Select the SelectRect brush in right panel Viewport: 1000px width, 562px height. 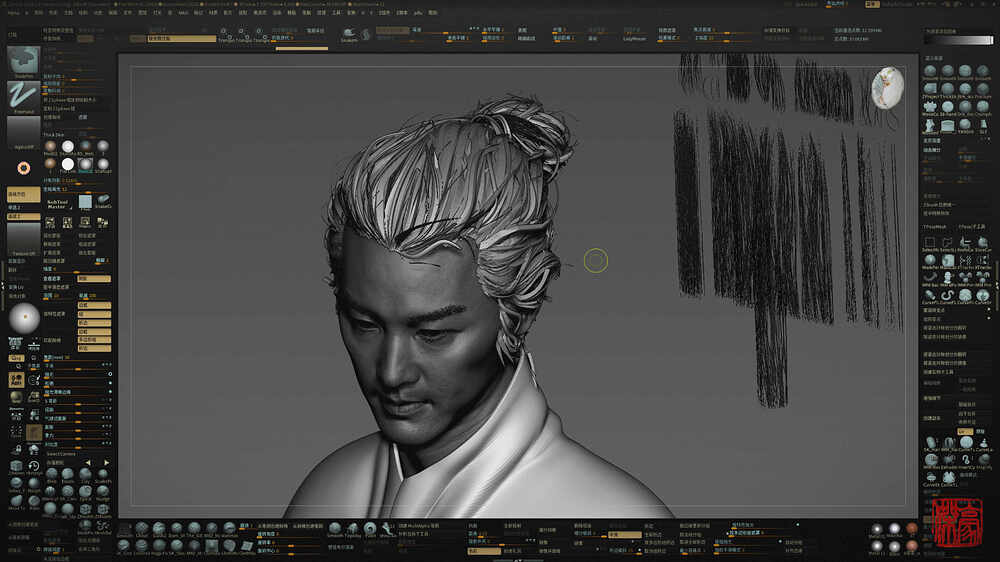[x=930, y=243]
